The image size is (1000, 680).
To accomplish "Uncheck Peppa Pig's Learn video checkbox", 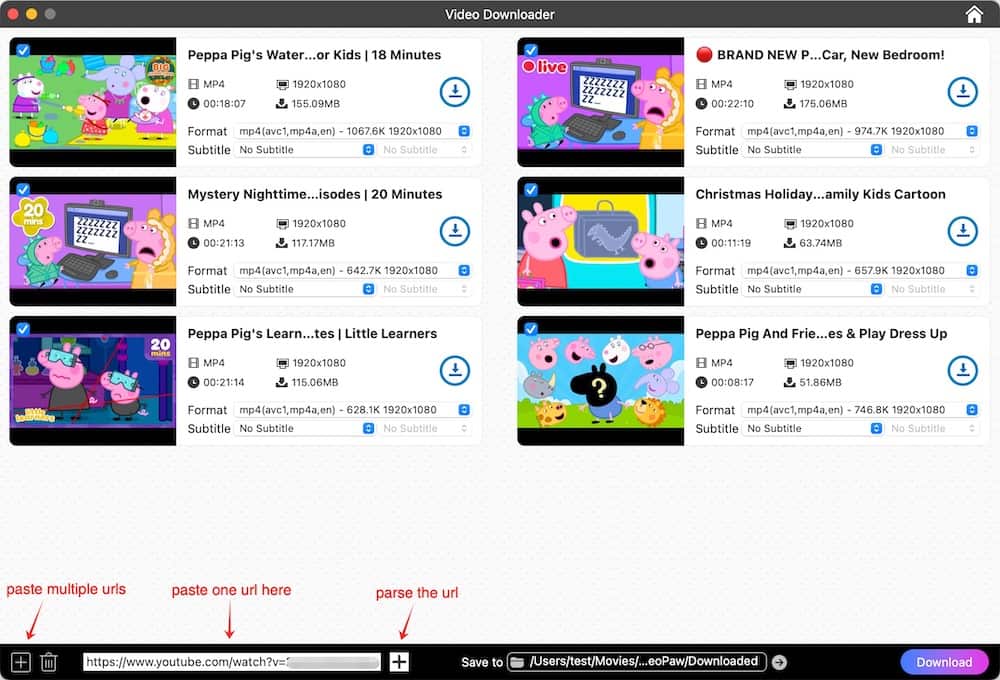I will 23,329.
